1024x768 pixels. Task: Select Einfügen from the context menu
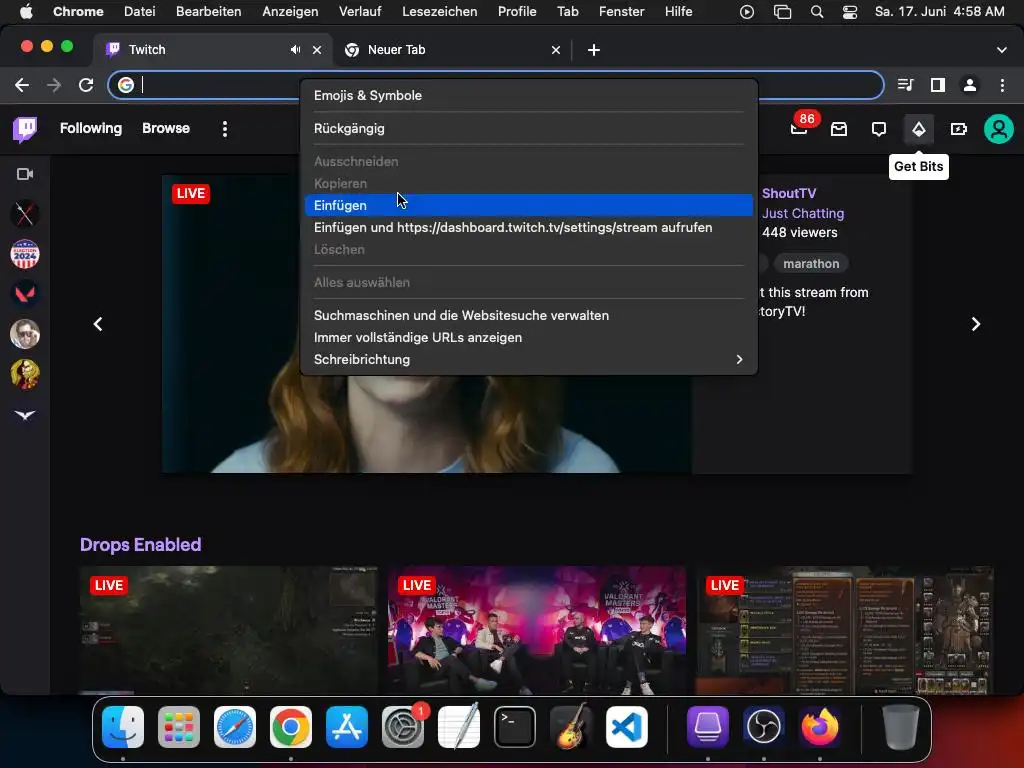[341, 205]
